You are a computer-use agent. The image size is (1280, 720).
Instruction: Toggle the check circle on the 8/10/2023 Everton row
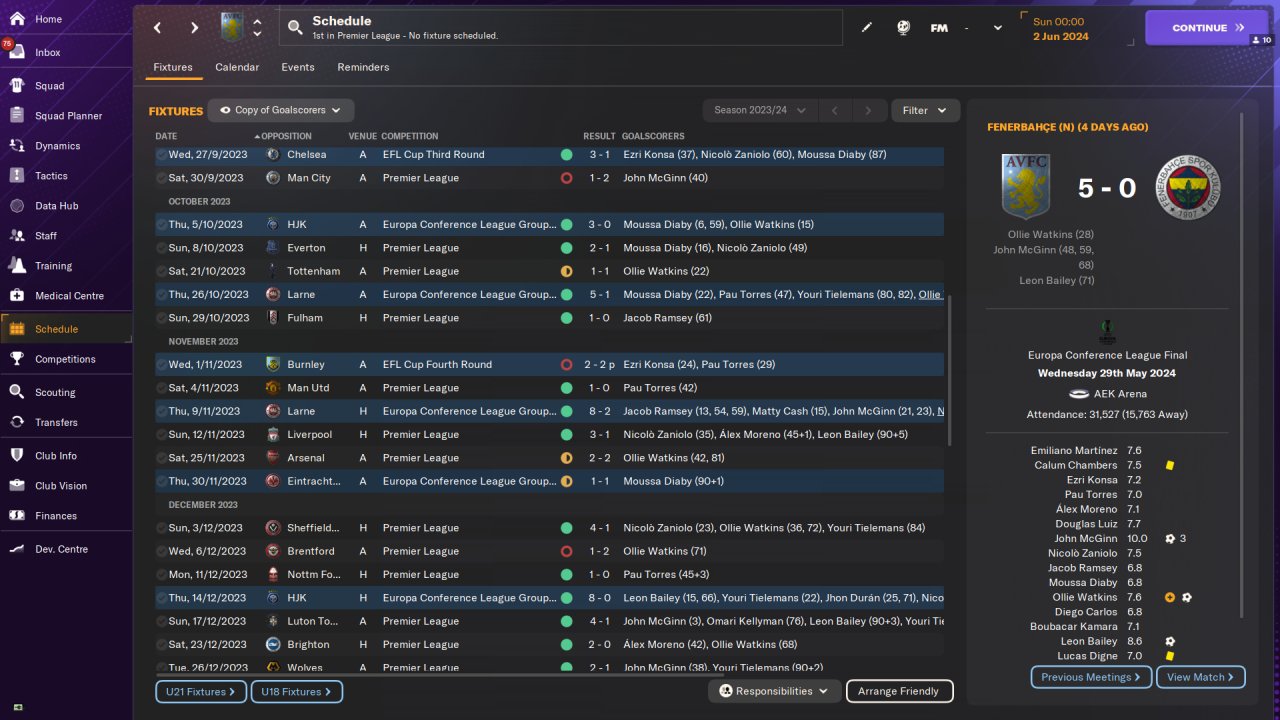tap(162, 248)
